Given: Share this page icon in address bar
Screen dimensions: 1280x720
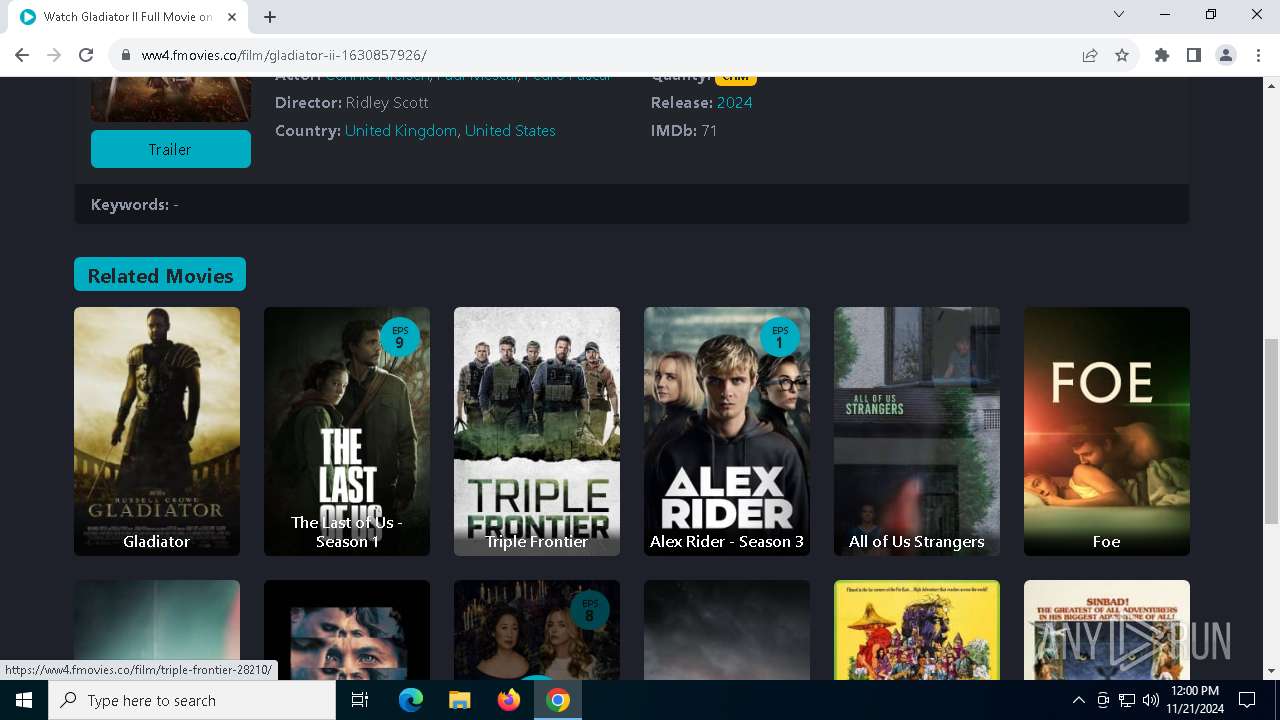Looking at the screenshot, I should (1090, 55).
